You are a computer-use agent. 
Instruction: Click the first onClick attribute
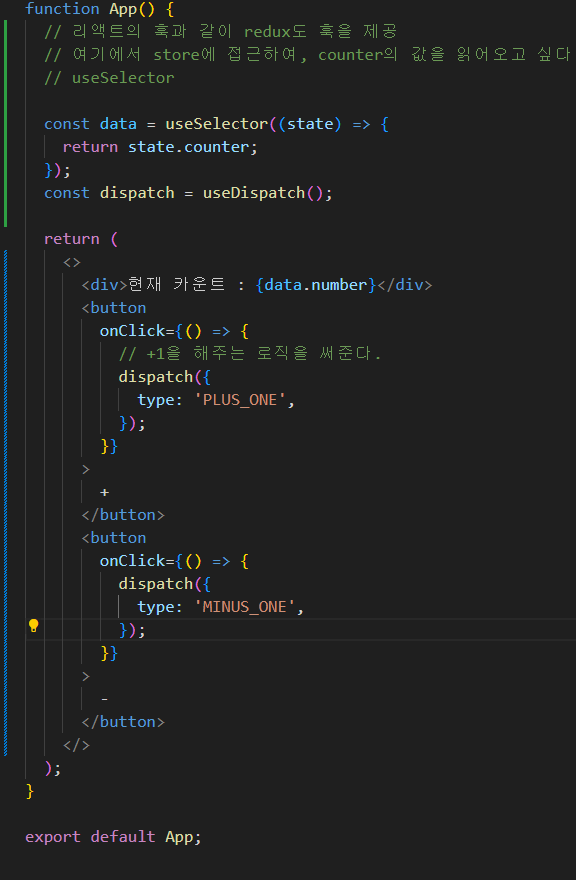pos(132,331)
